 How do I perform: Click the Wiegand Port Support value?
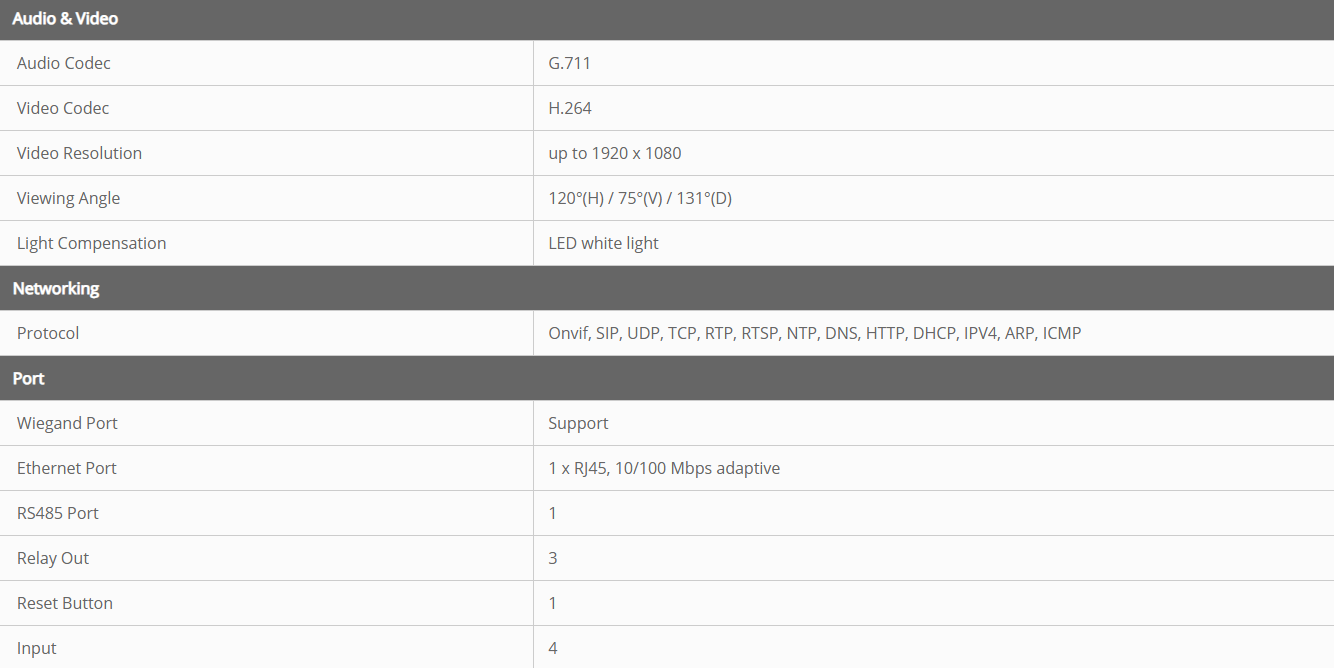coord(578,423)
